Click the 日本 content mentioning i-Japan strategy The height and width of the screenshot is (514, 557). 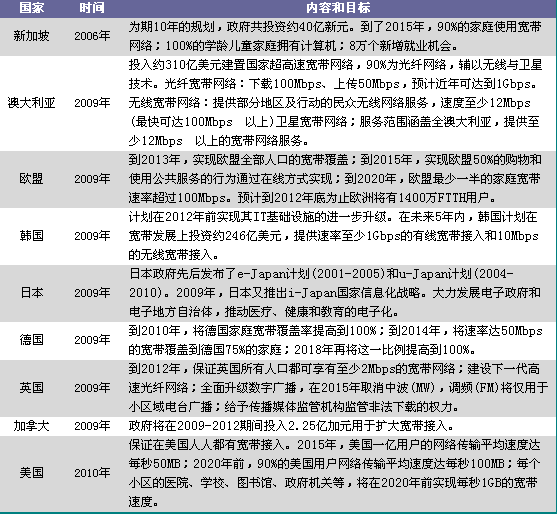click(335, 293)
